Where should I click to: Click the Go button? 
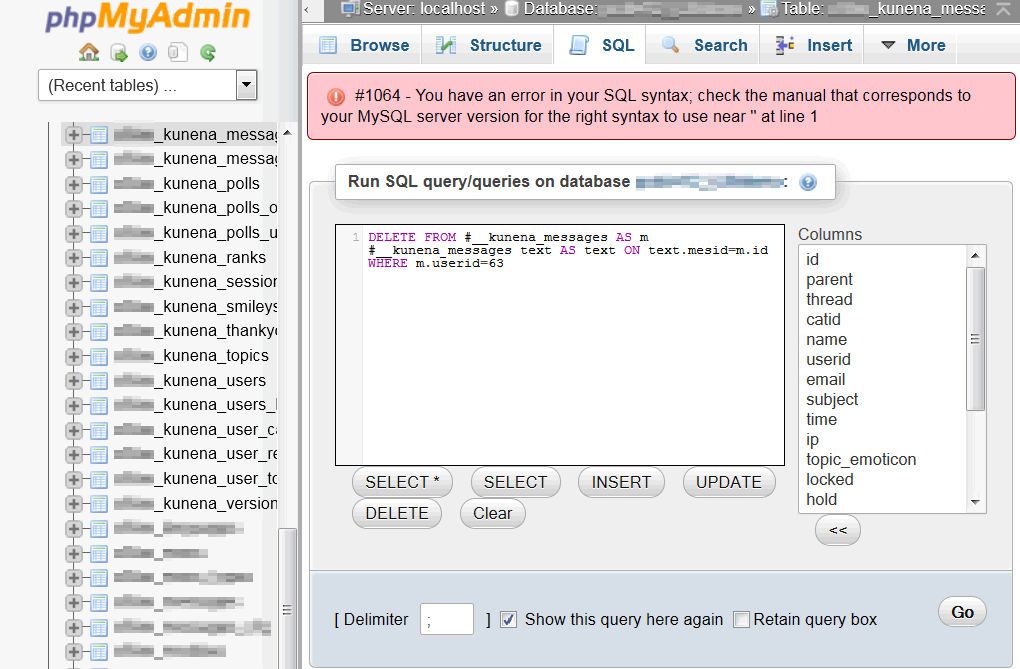pyautogui.click(x=962, y=612)
